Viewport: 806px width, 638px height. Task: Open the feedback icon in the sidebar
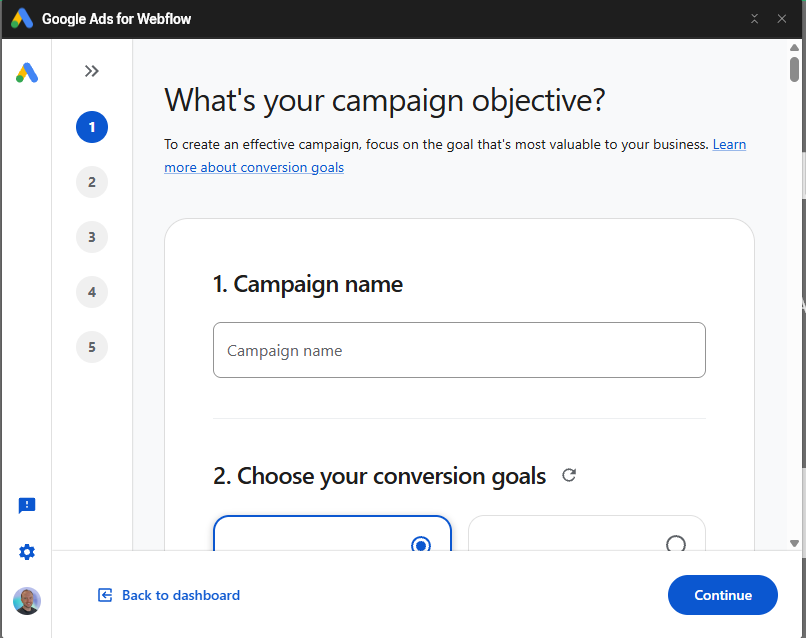tap(27, 505)
